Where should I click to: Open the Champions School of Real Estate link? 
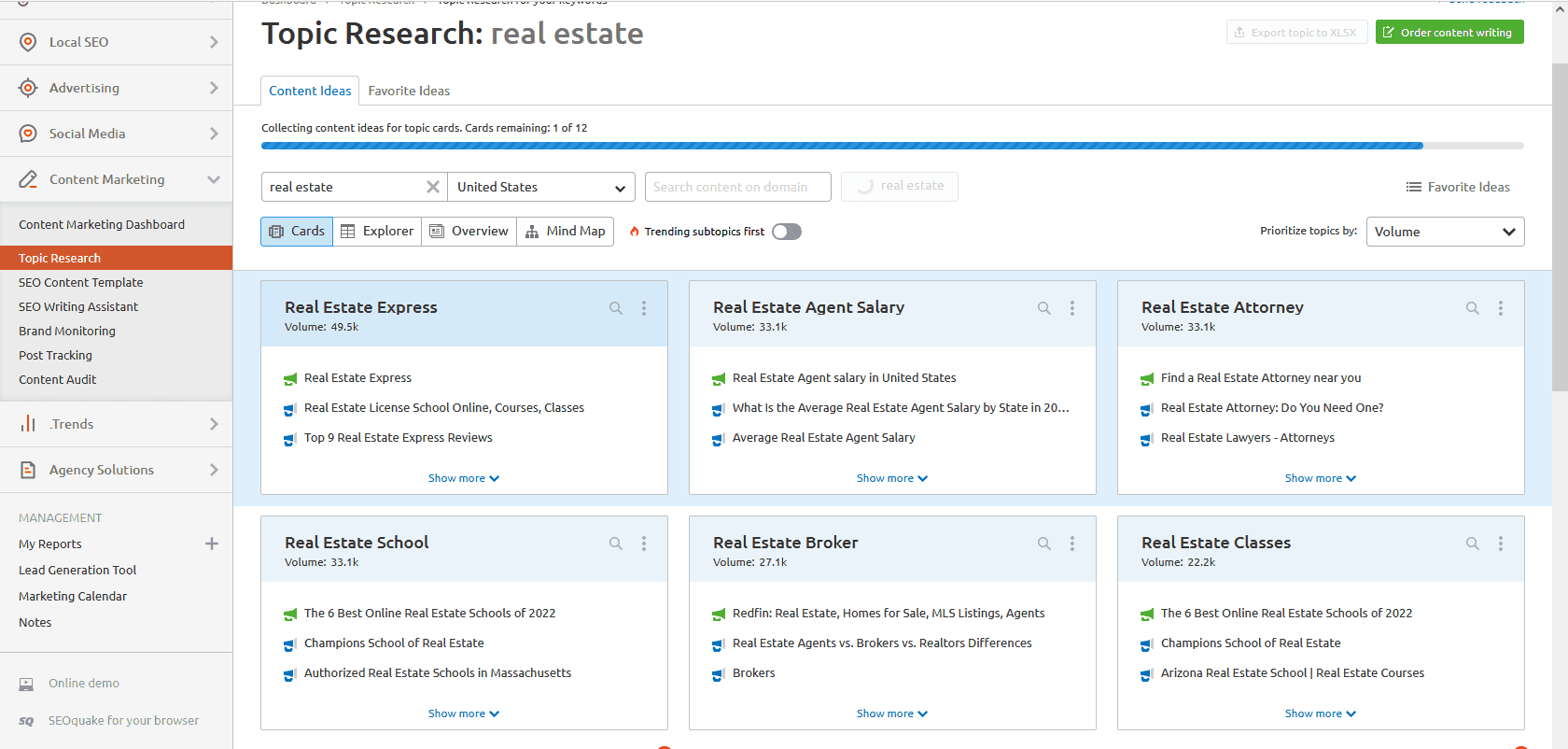pos(394,643)
